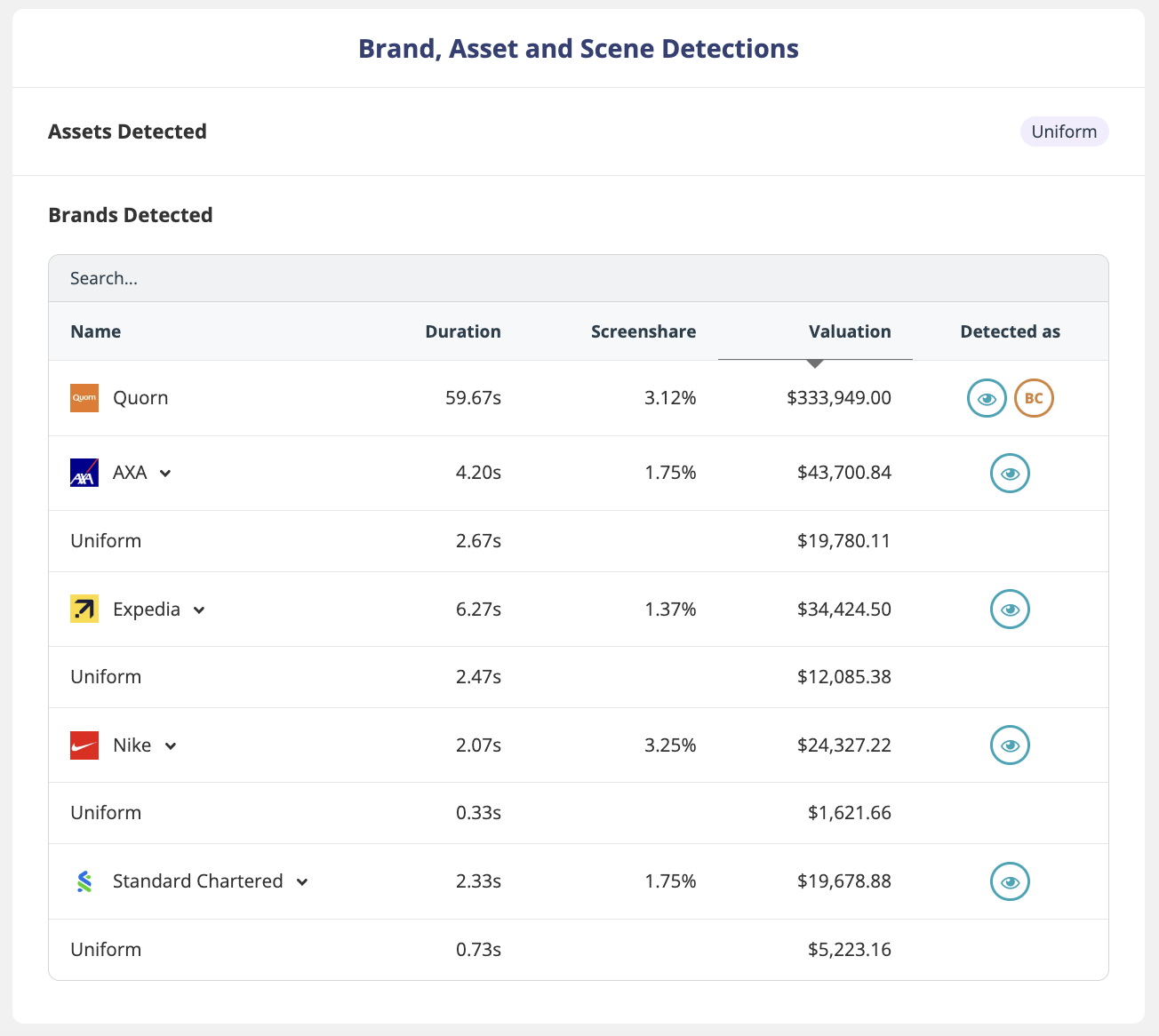The image size is (1159, 1036).
Task: Toggle the eye icon for Quorn
Action: point(987,398)
